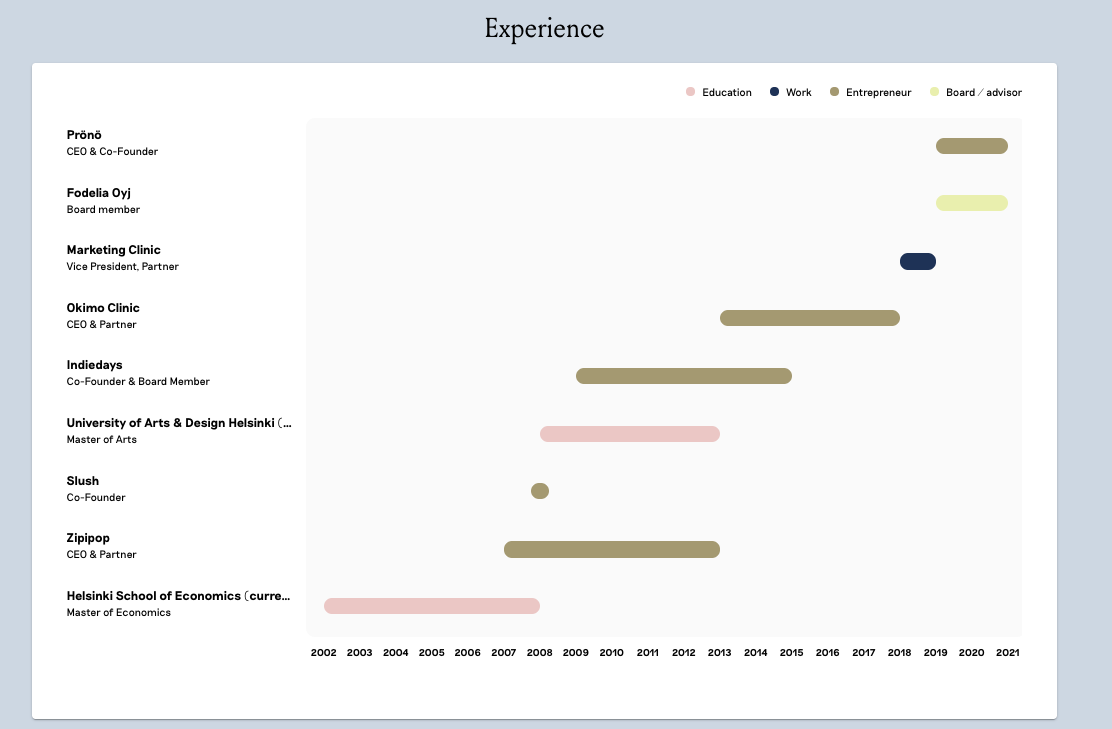Screen dimensions: 1112x729
Task: Click the Indiedays timeline bar
Action: point(683,376)
